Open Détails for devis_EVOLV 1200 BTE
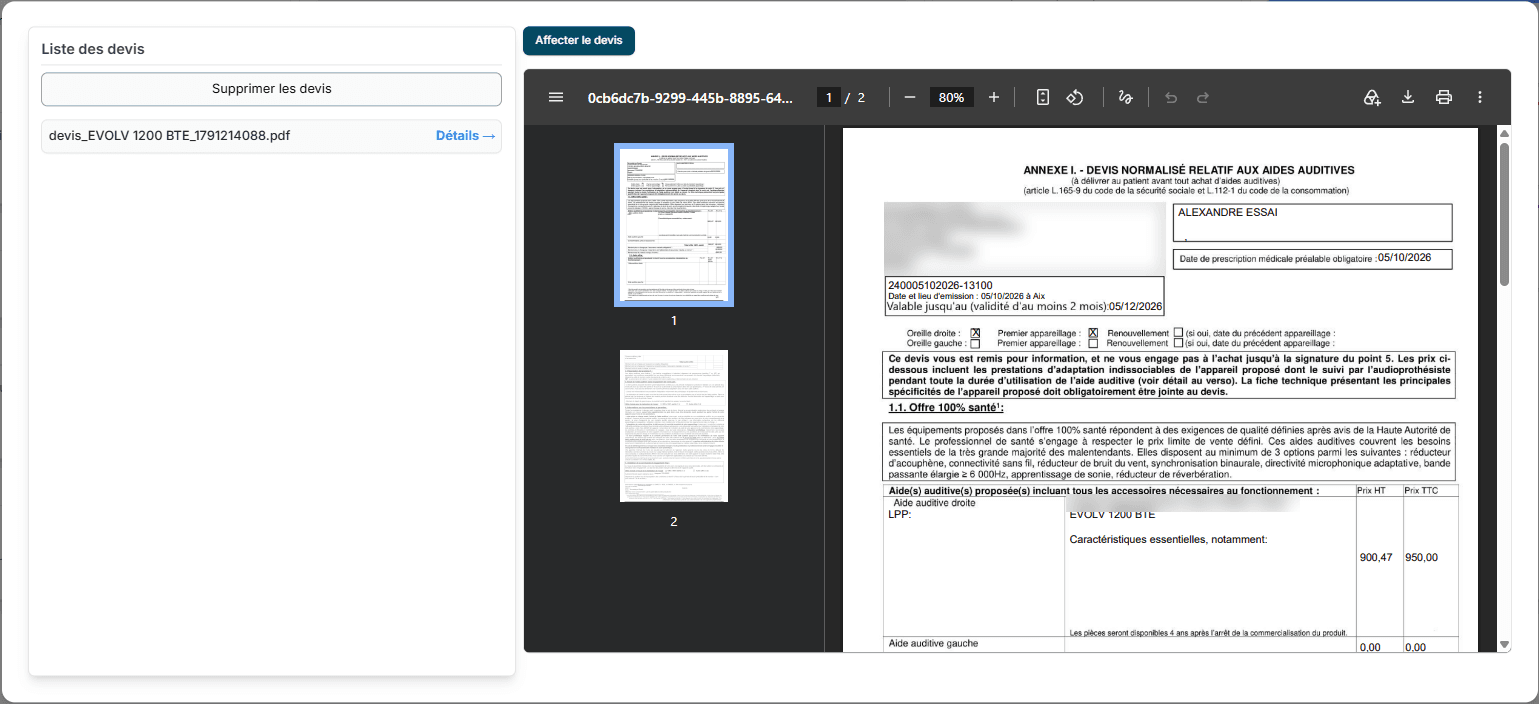 466,136
